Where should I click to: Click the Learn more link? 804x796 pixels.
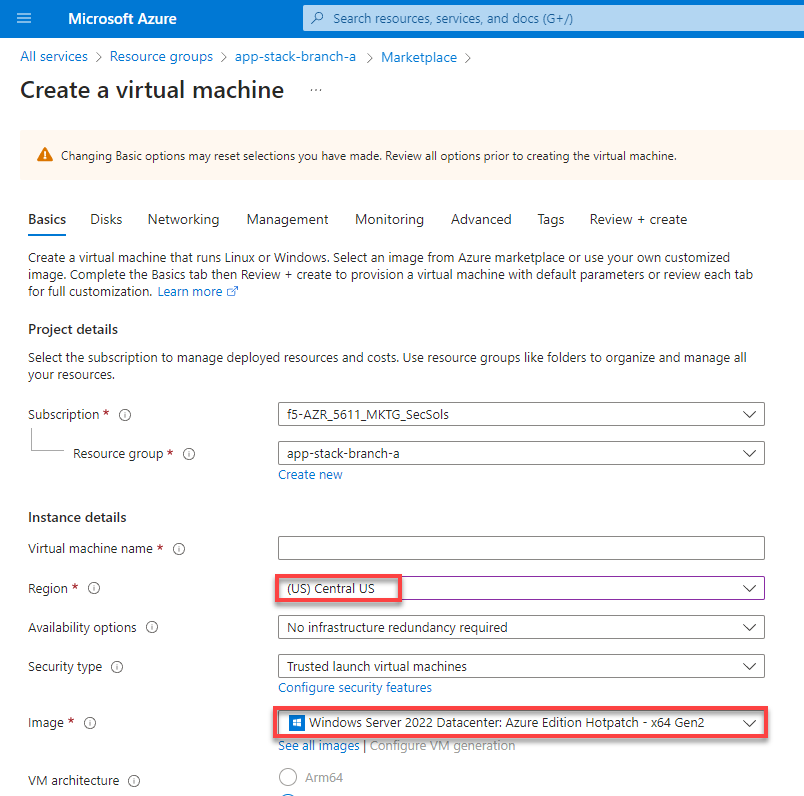pyautogui.click(x=190, y=291)
